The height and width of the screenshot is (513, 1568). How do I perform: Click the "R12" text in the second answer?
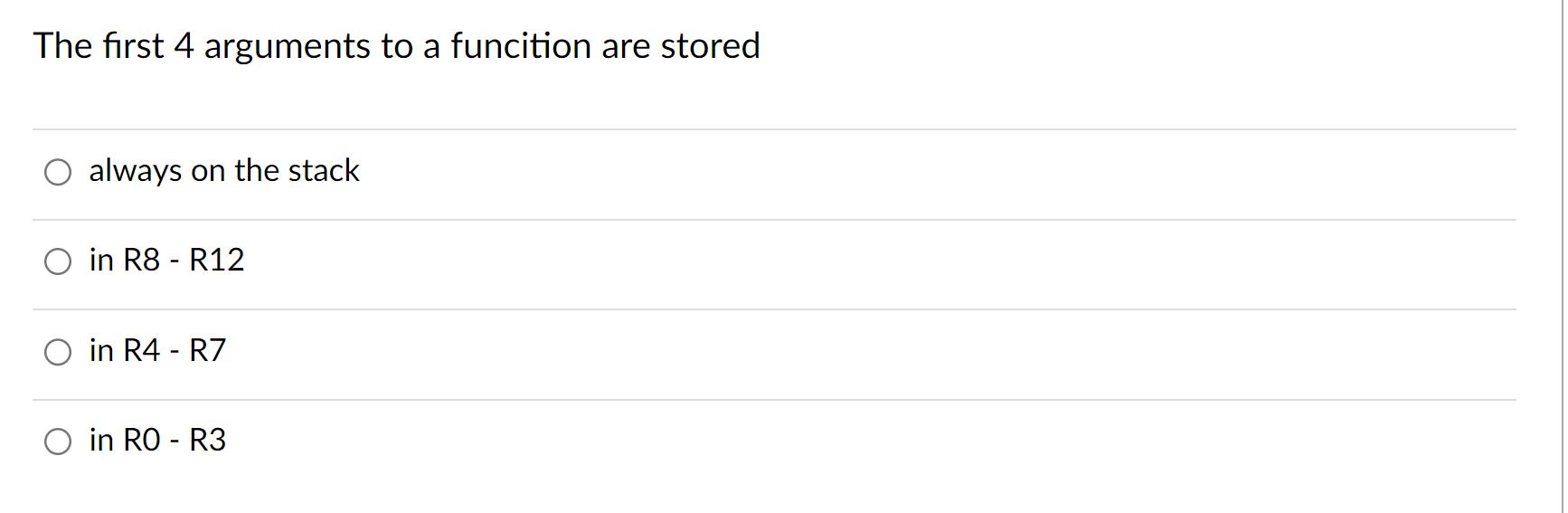217,260
